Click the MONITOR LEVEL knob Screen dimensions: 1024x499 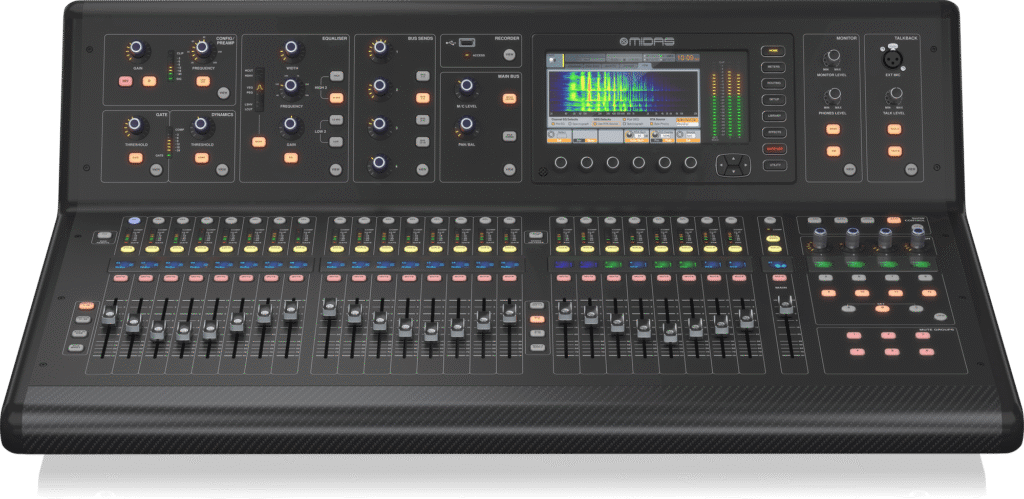click(833, 58)
